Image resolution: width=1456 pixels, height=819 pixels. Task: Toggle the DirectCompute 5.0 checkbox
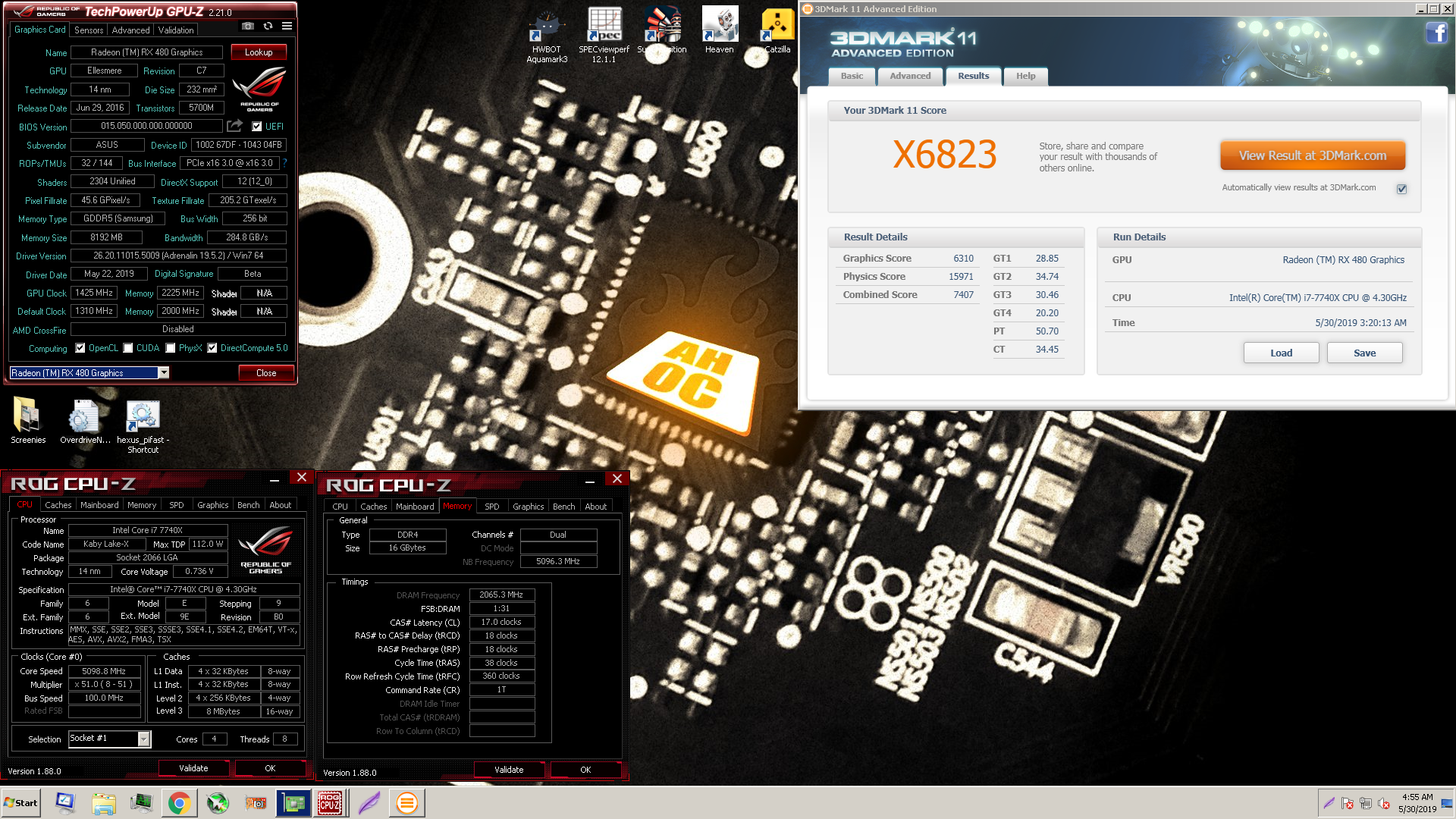(x=212, y=348)
